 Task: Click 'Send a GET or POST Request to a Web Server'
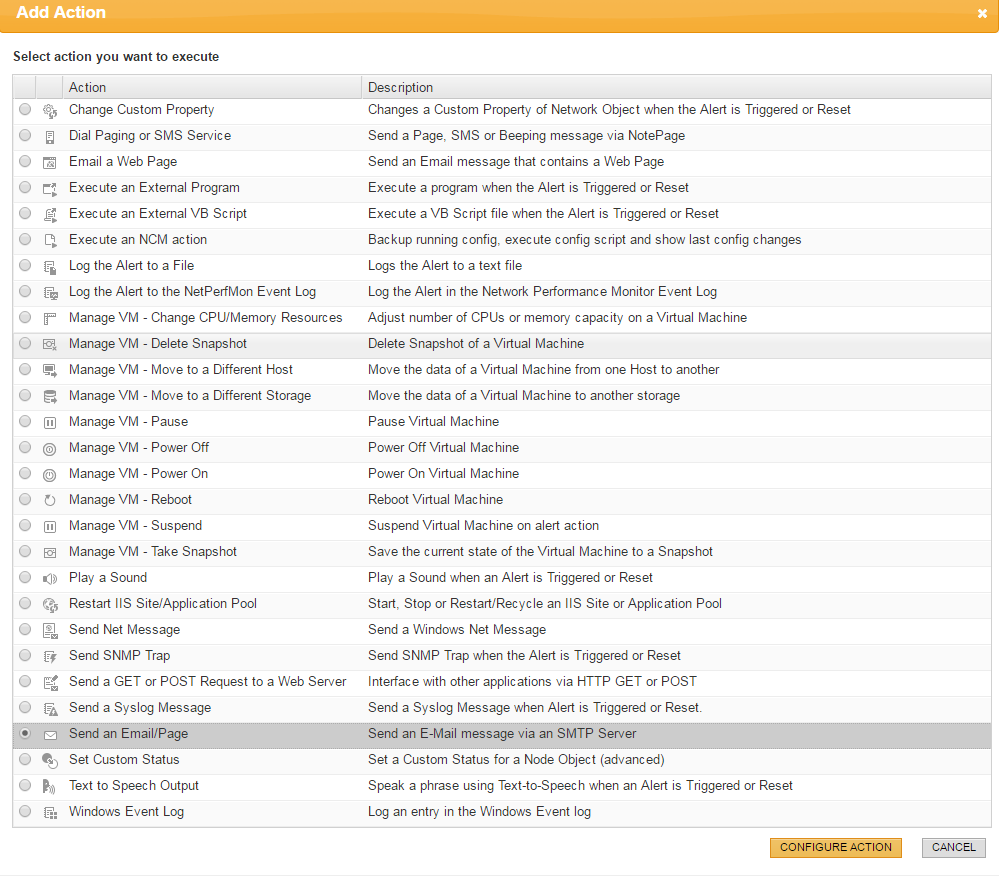208,681
